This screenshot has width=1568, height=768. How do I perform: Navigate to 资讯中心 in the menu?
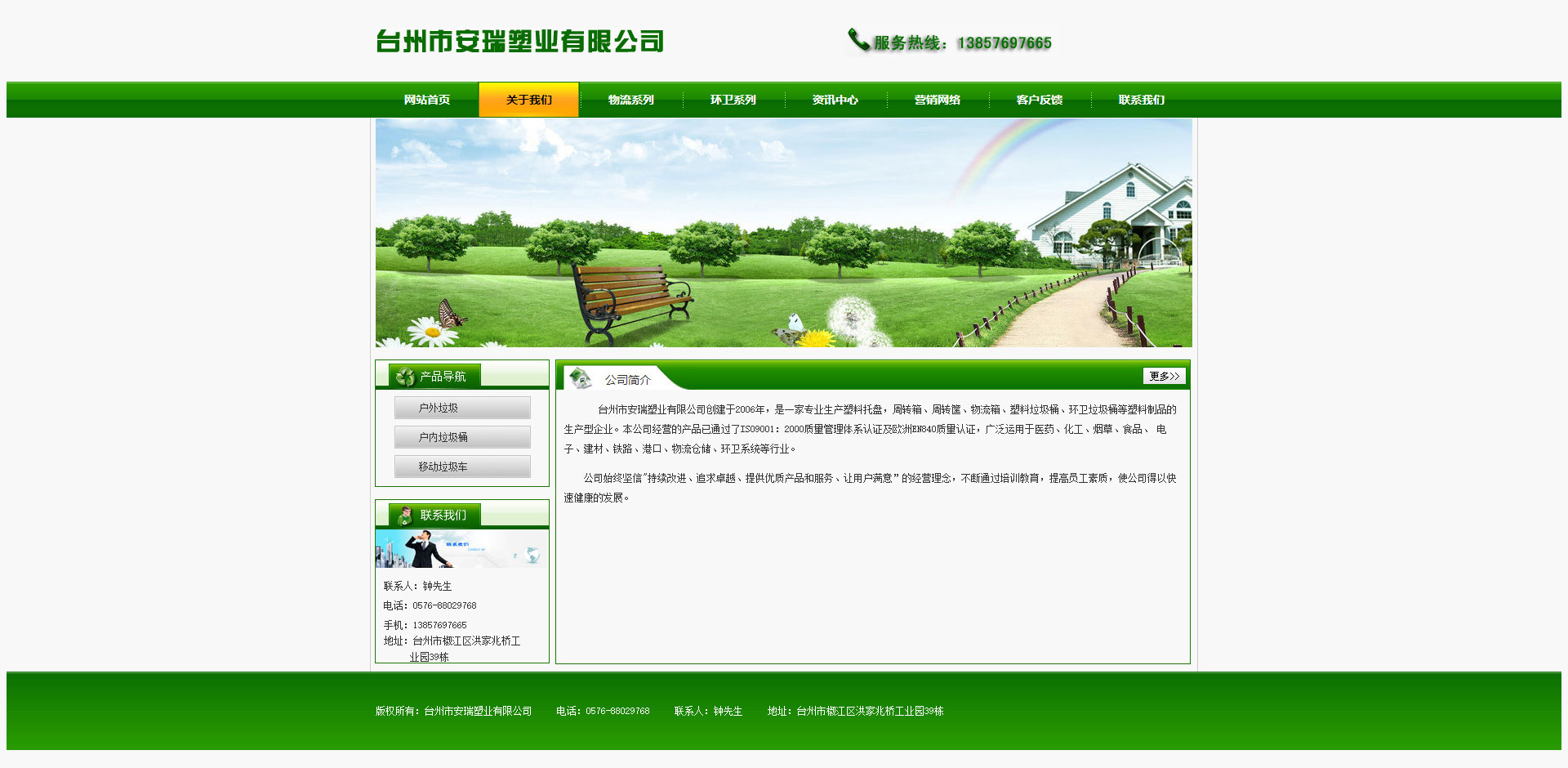(x=835, y=100)
